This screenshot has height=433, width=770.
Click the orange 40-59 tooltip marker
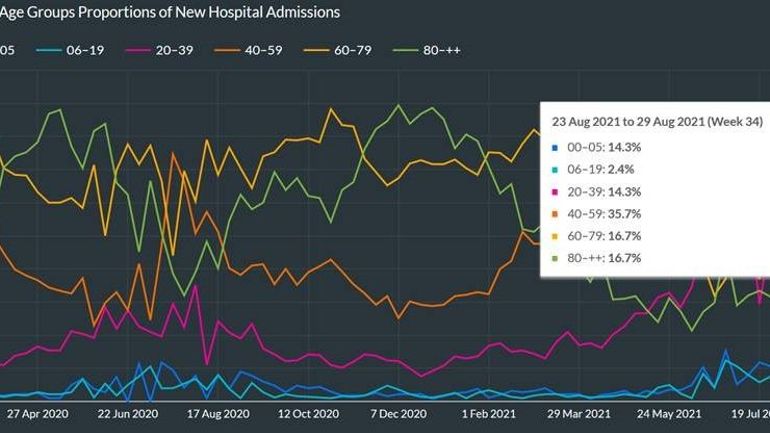pyautogui.click(x=555, y=214)
